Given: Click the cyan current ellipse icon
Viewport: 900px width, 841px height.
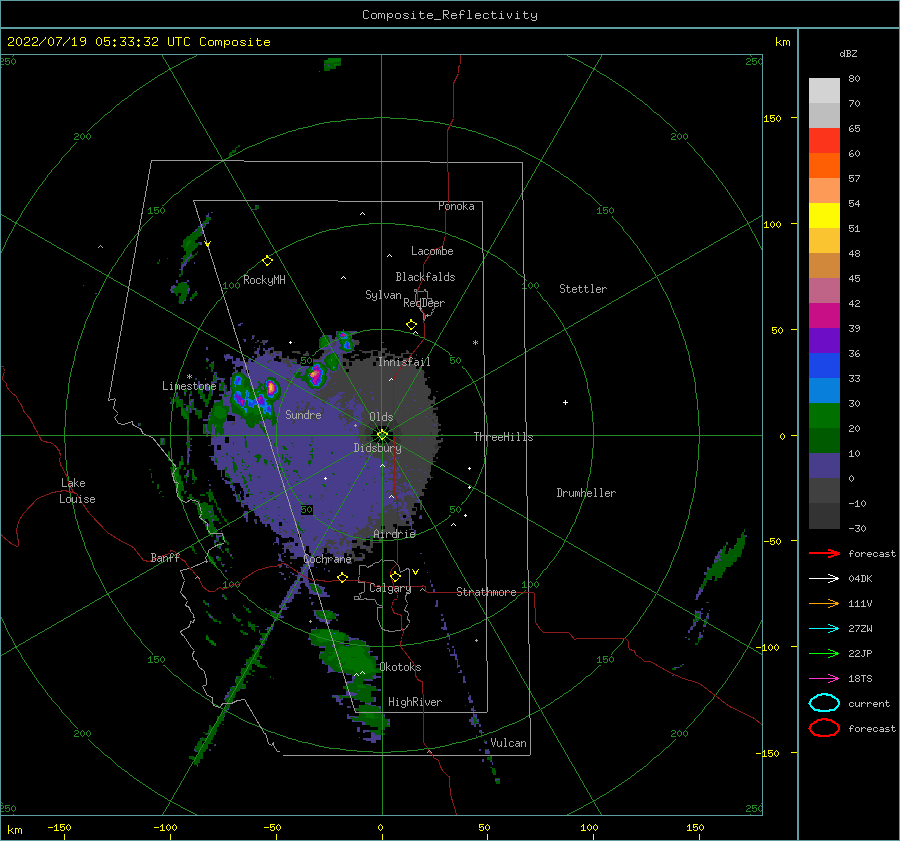Looking at the screenshot, I should (x=824, y=703).
